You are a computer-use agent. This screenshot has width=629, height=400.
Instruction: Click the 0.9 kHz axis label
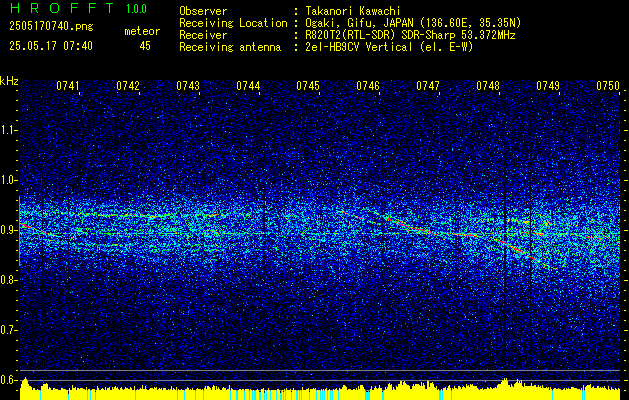tap(9, 230)
